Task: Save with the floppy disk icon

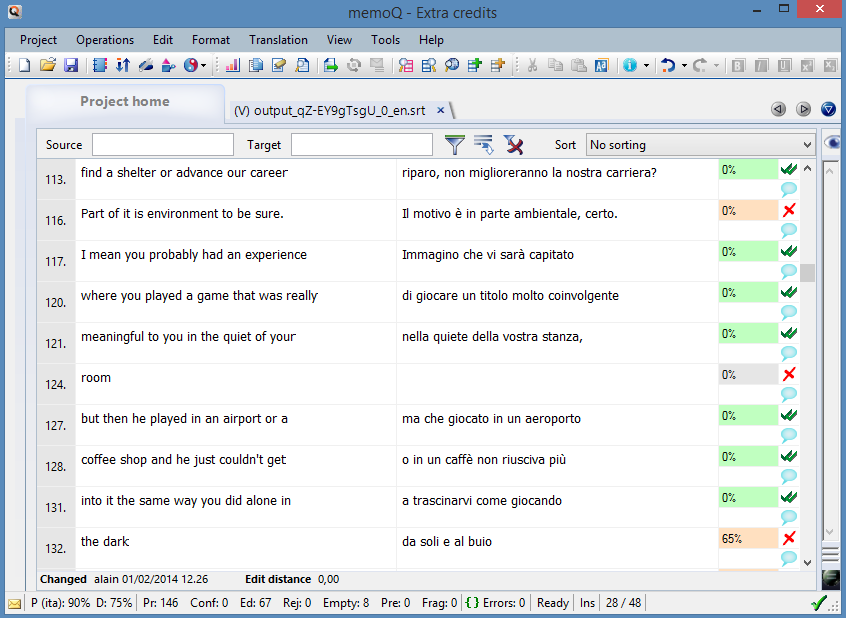Action: click(x=71, y=65)
